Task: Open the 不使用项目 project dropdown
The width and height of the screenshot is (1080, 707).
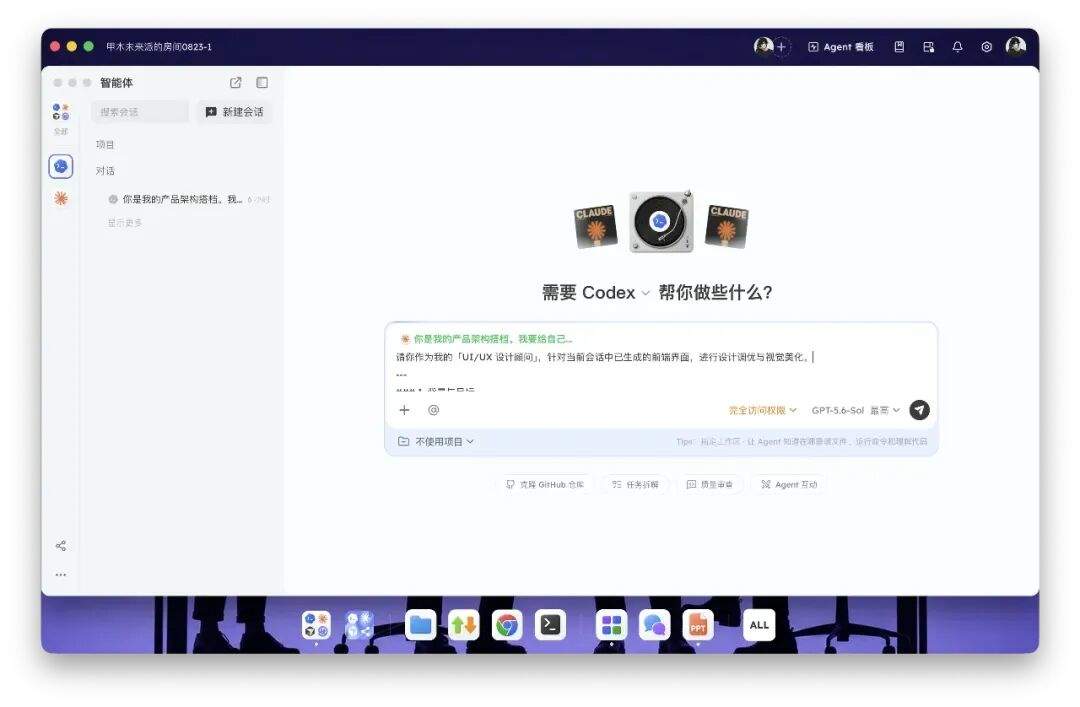Action: (x=436, y=442)
